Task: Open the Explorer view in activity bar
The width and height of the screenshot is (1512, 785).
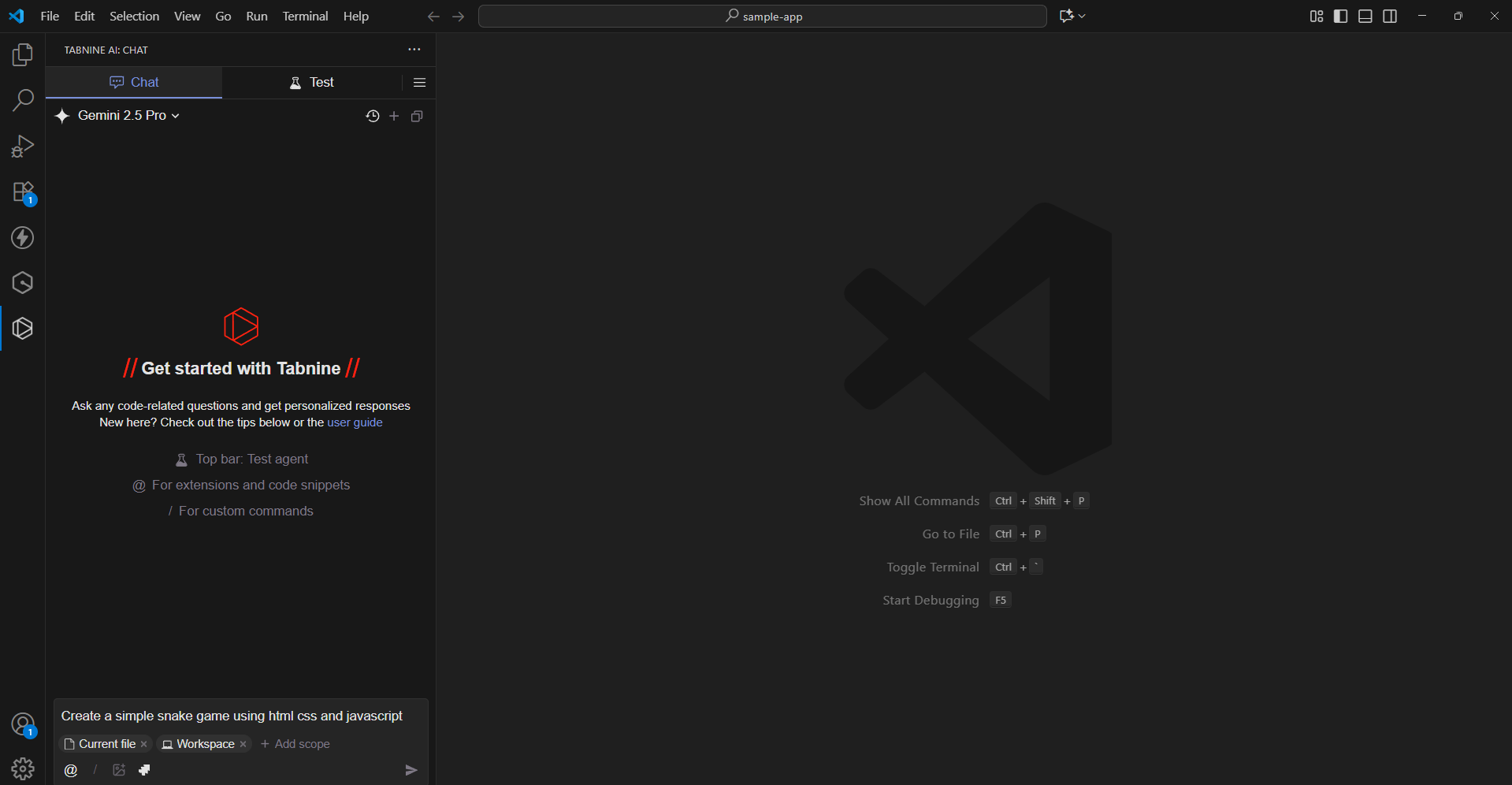Action: (23, 54)
